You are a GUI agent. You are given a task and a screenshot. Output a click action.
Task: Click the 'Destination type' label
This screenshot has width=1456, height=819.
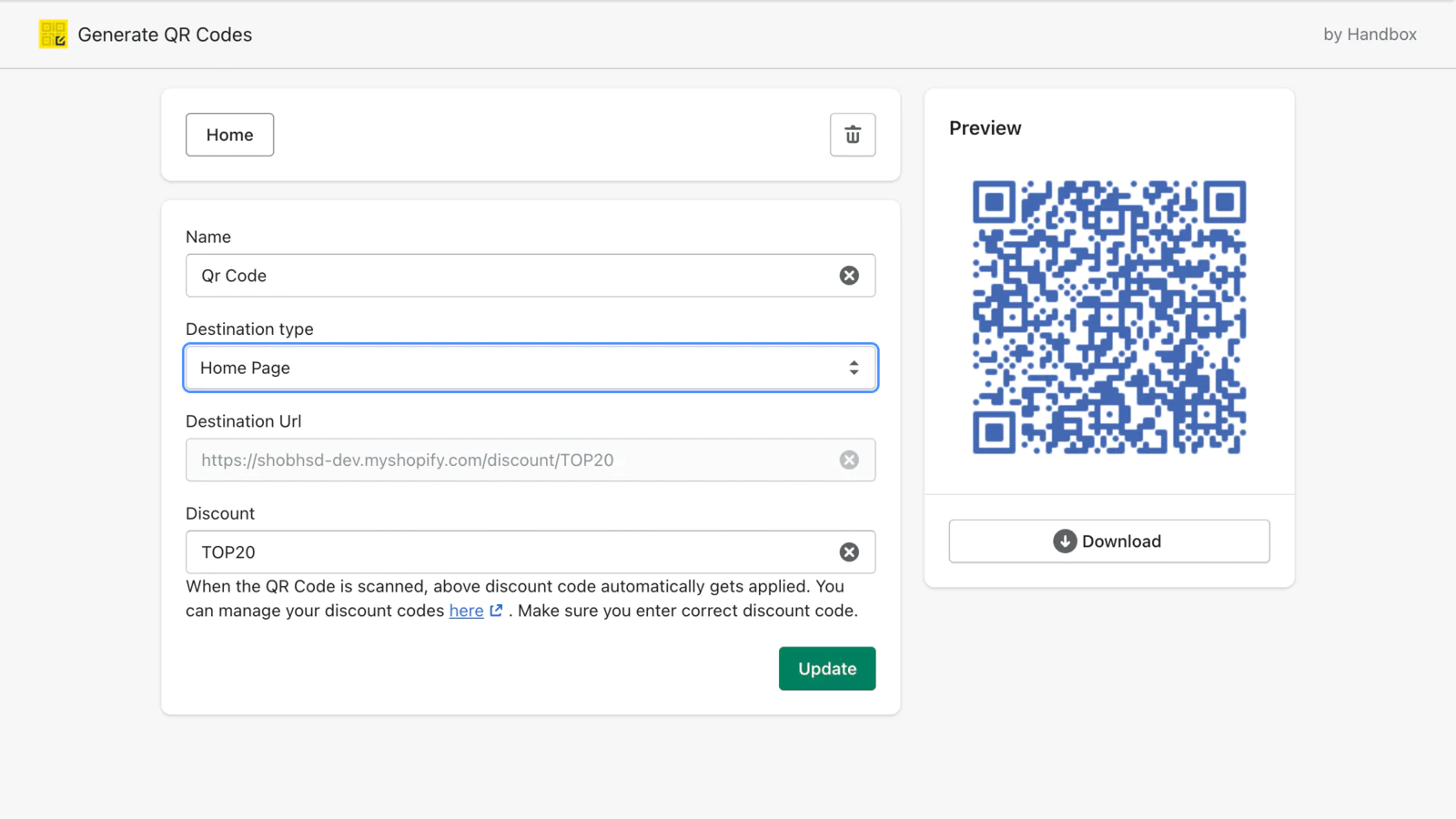(x=249, y=329)
